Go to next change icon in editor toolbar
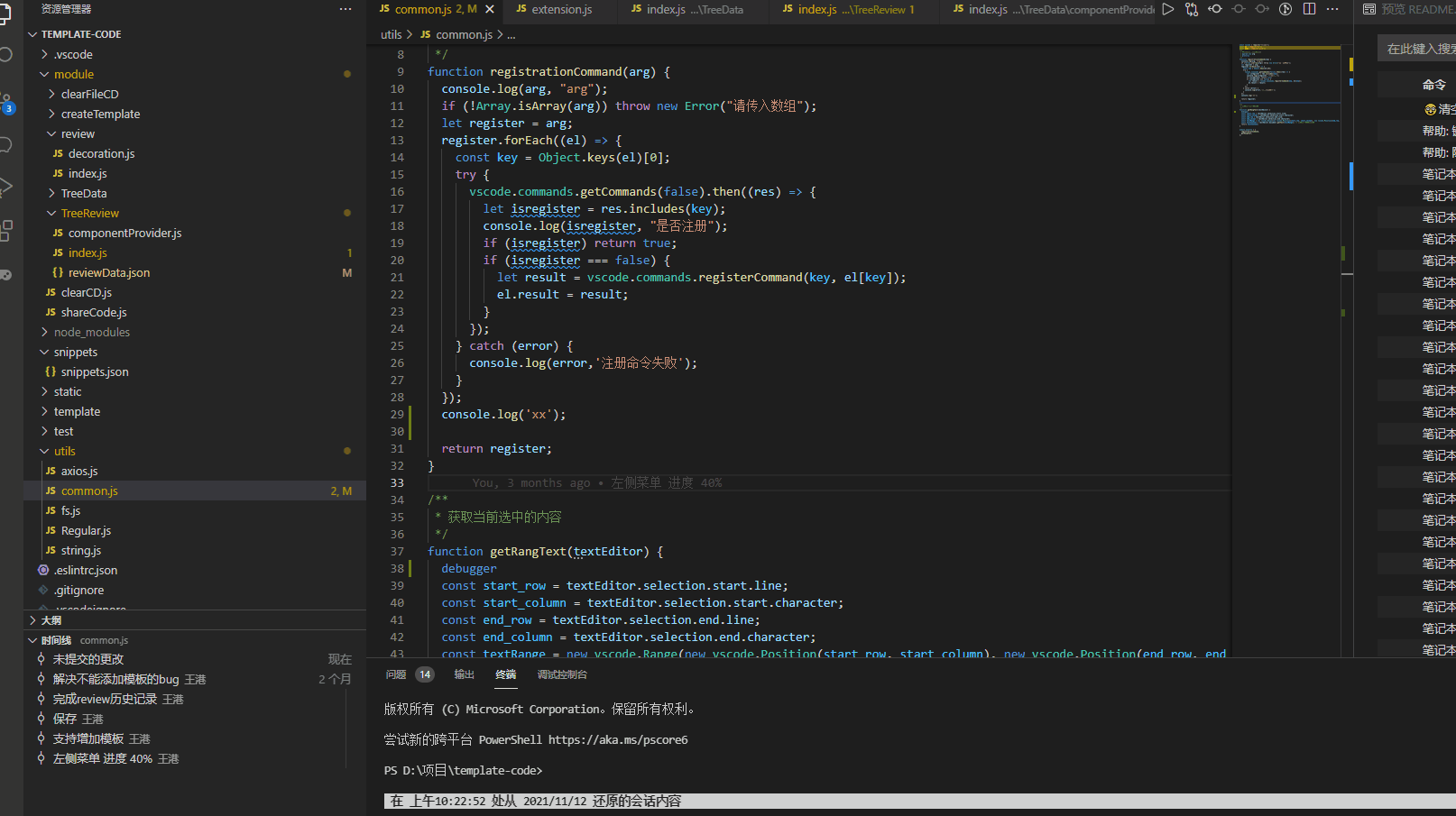 click(x=1262, y=9)
